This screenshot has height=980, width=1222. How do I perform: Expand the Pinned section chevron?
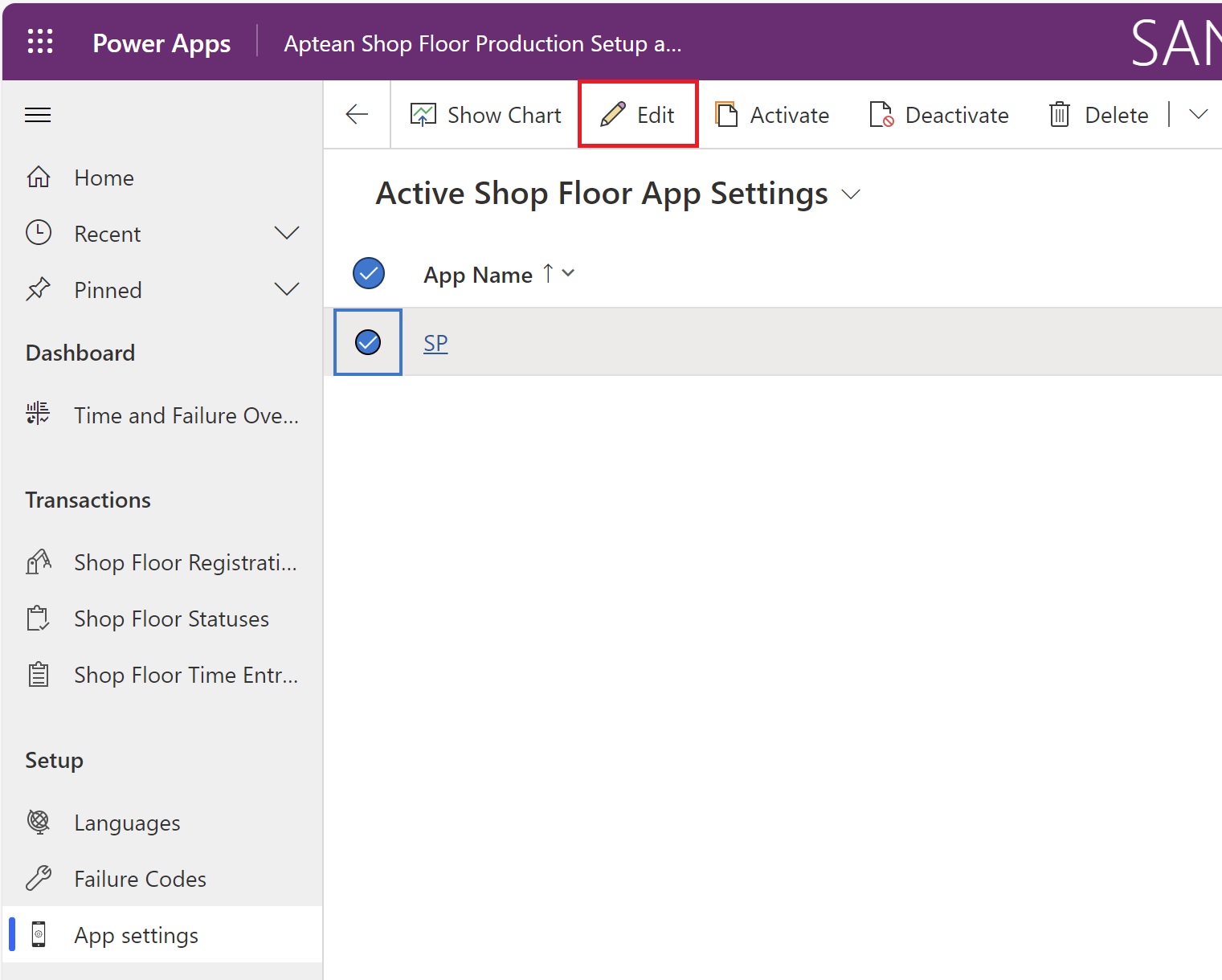click(287, 290)
